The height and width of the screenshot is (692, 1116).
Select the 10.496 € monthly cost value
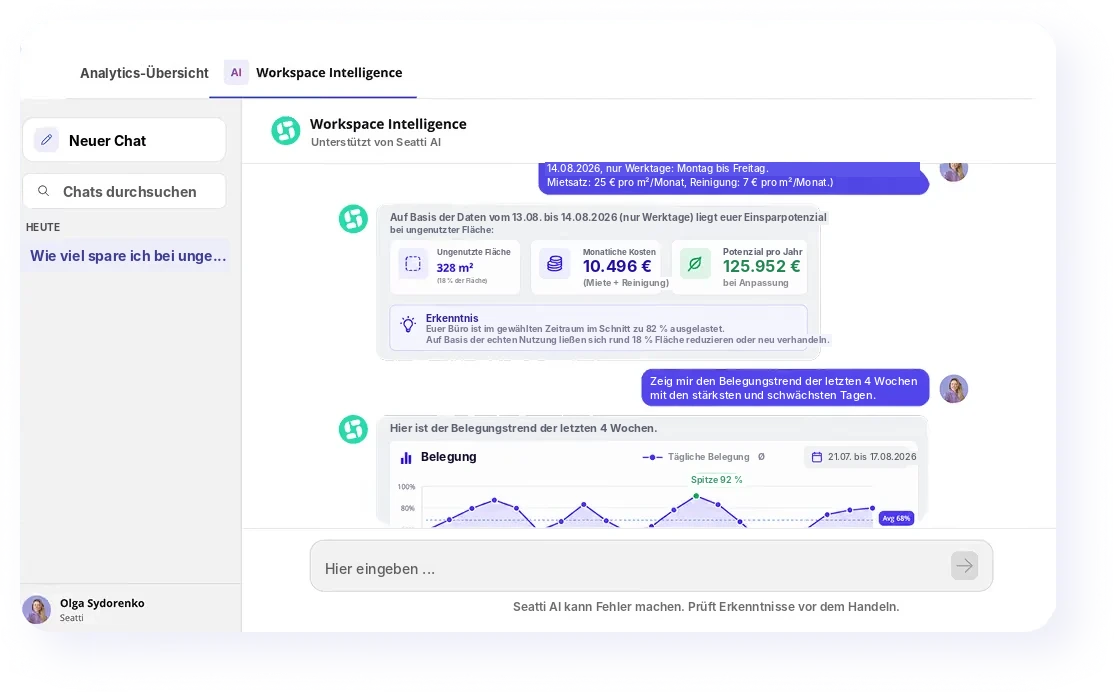(x=617, y=266)
